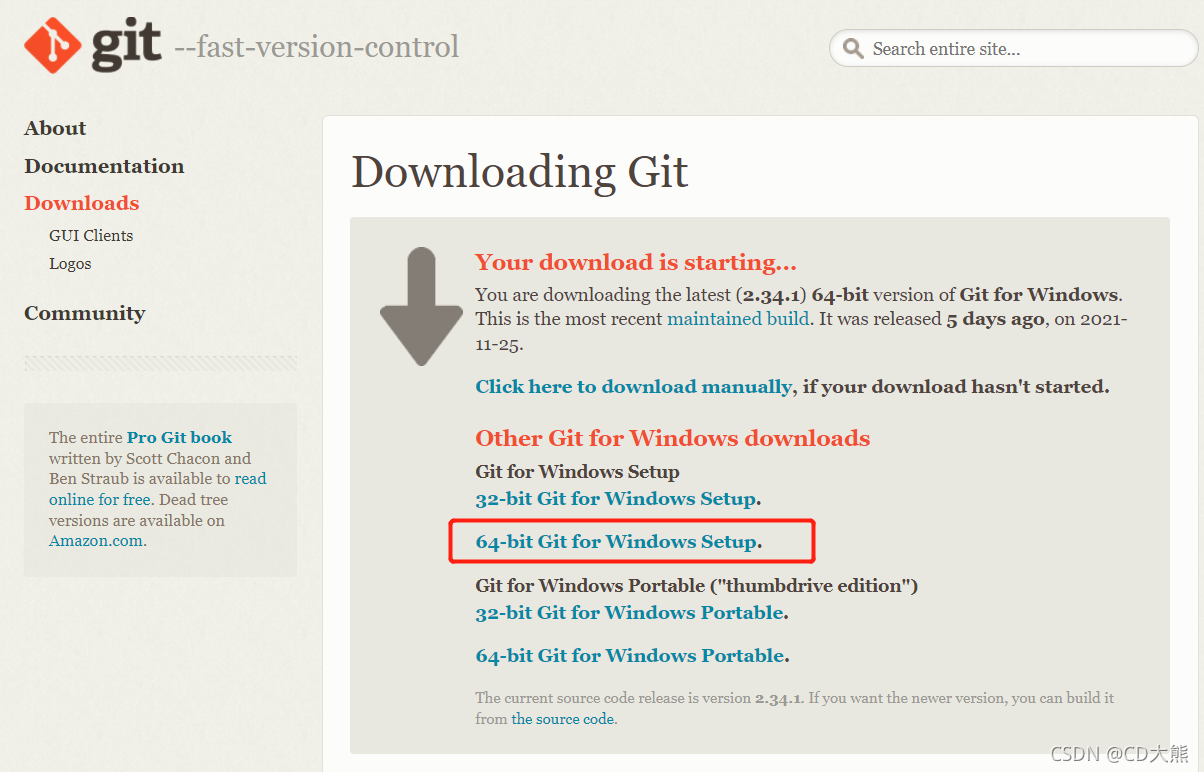
Task: Open the Logos submenu item
Action: [x=70, y=264]
